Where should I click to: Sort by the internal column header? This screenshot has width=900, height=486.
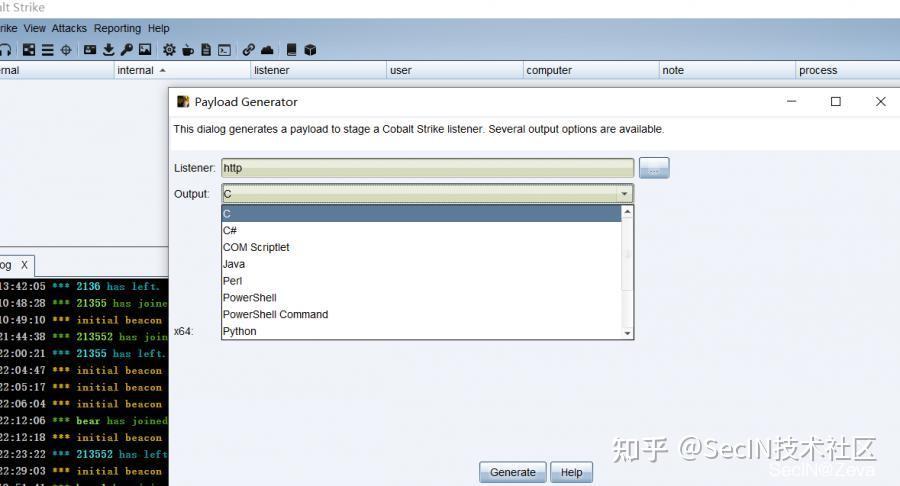(x=182, y=70)
